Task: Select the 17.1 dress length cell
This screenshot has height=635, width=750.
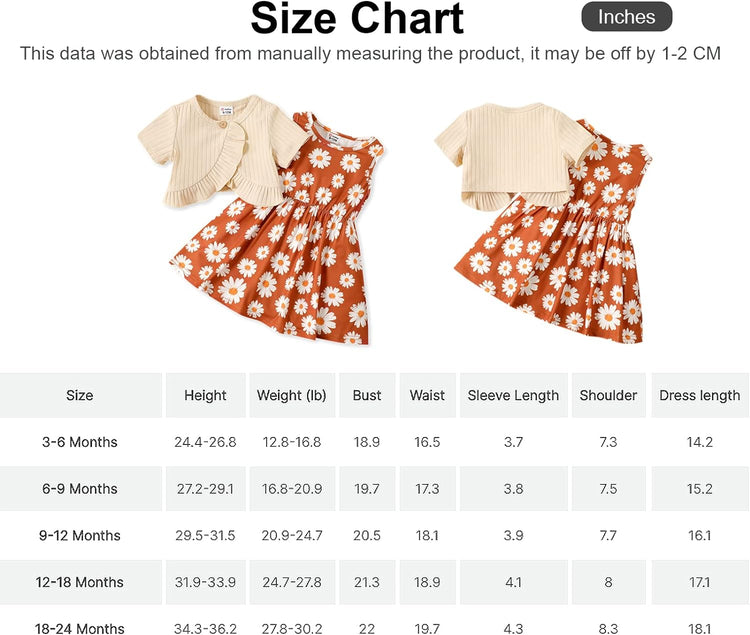Action: [x=699, y=582]
